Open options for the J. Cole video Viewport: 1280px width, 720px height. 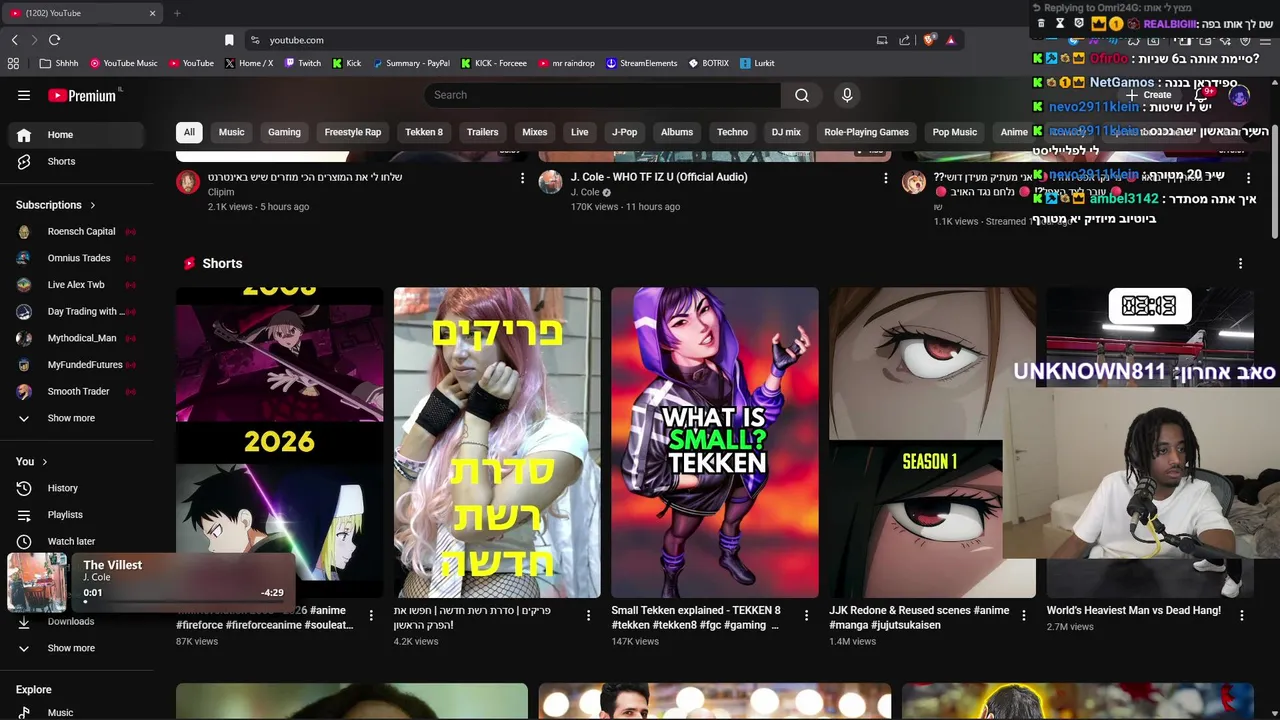[x=885, y=178]
